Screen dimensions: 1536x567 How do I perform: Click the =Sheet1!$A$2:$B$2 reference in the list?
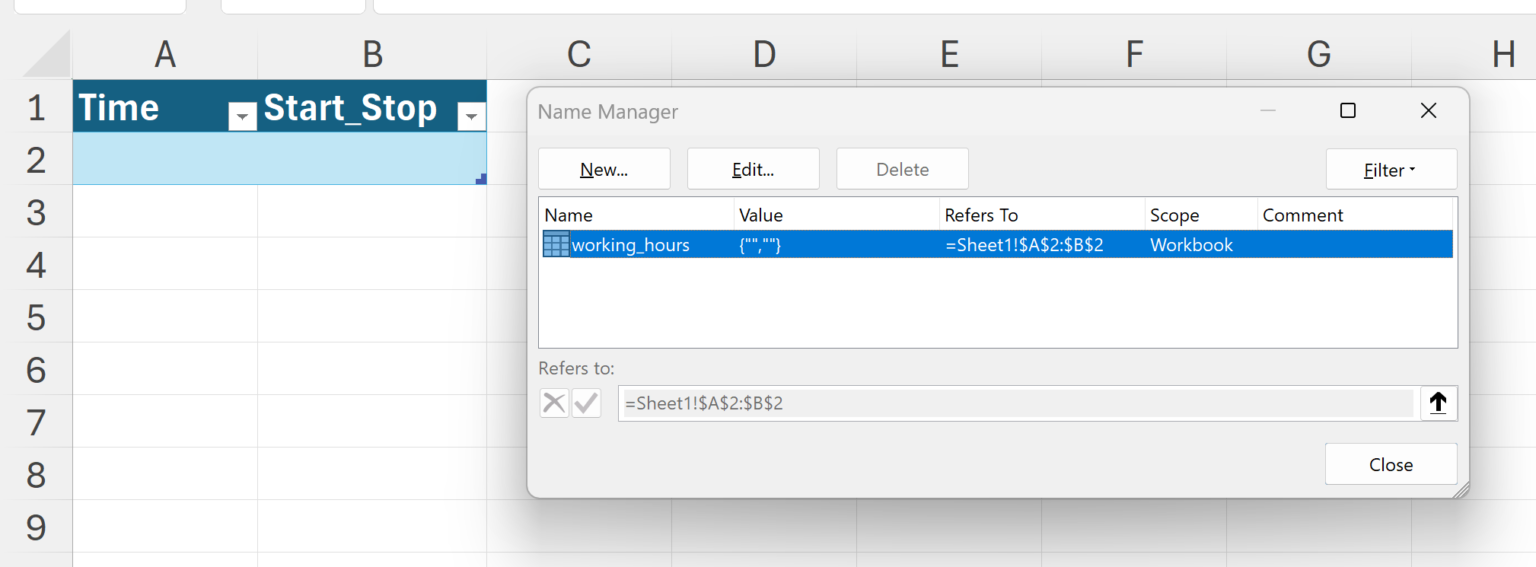click(x=1024, y=245)
